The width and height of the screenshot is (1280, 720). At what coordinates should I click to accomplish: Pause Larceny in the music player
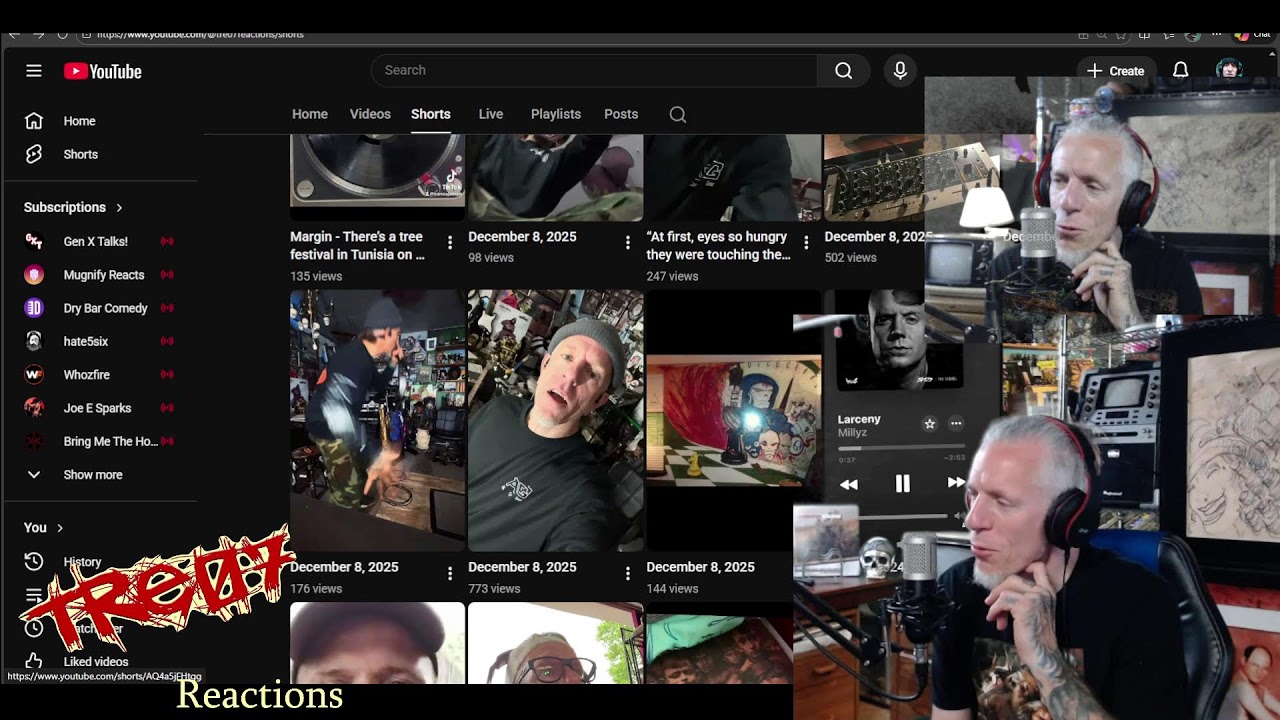(902, 484)
